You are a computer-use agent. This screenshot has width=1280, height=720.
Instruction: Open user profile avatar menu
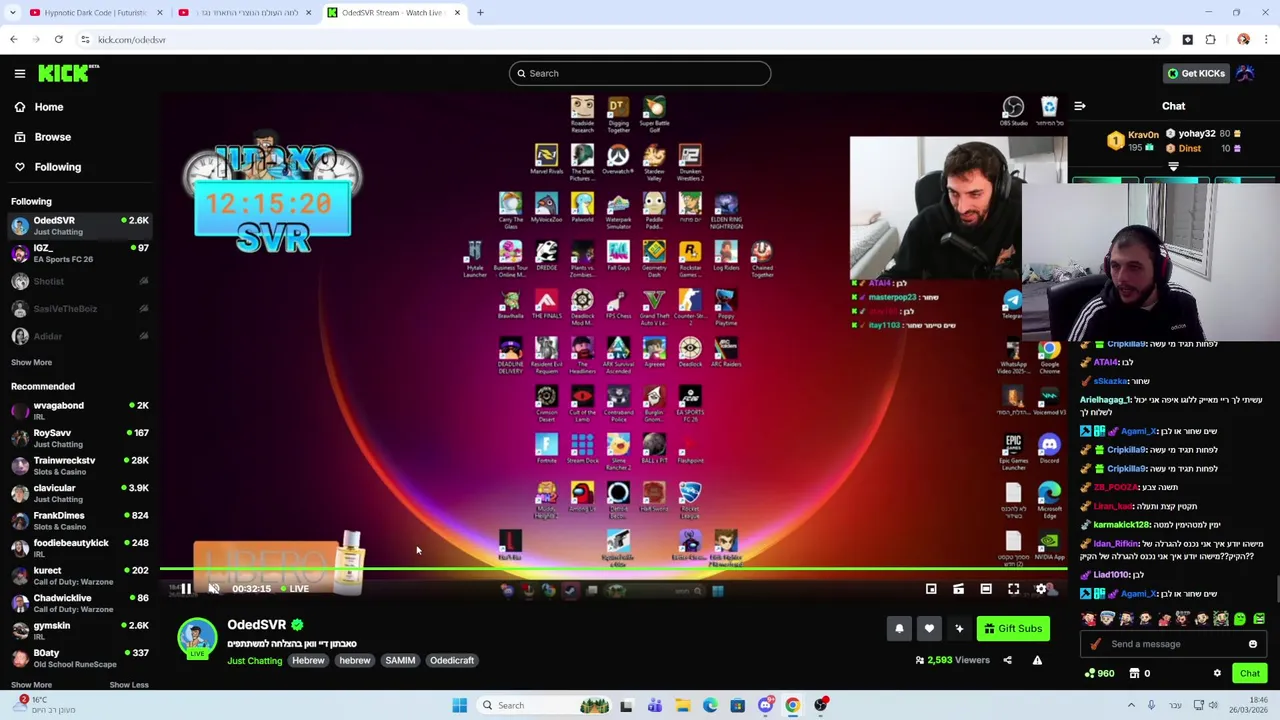[1246, 73]
